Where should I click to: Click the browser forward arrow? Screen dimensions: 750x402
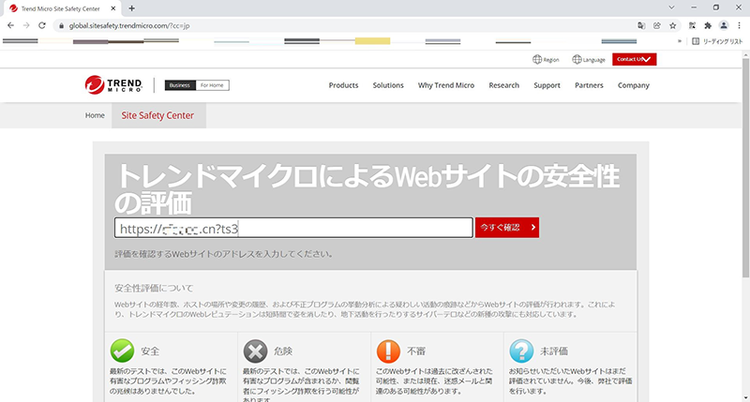26,25
